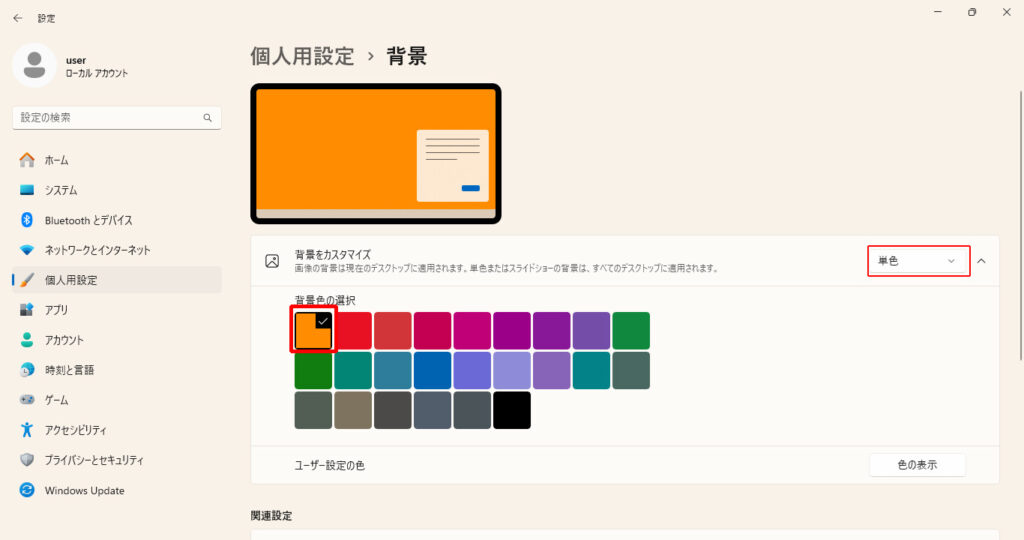Go back using the arrow beside 設定
1024x540 pixels.
pyautogui.click(x=18, y=18)
